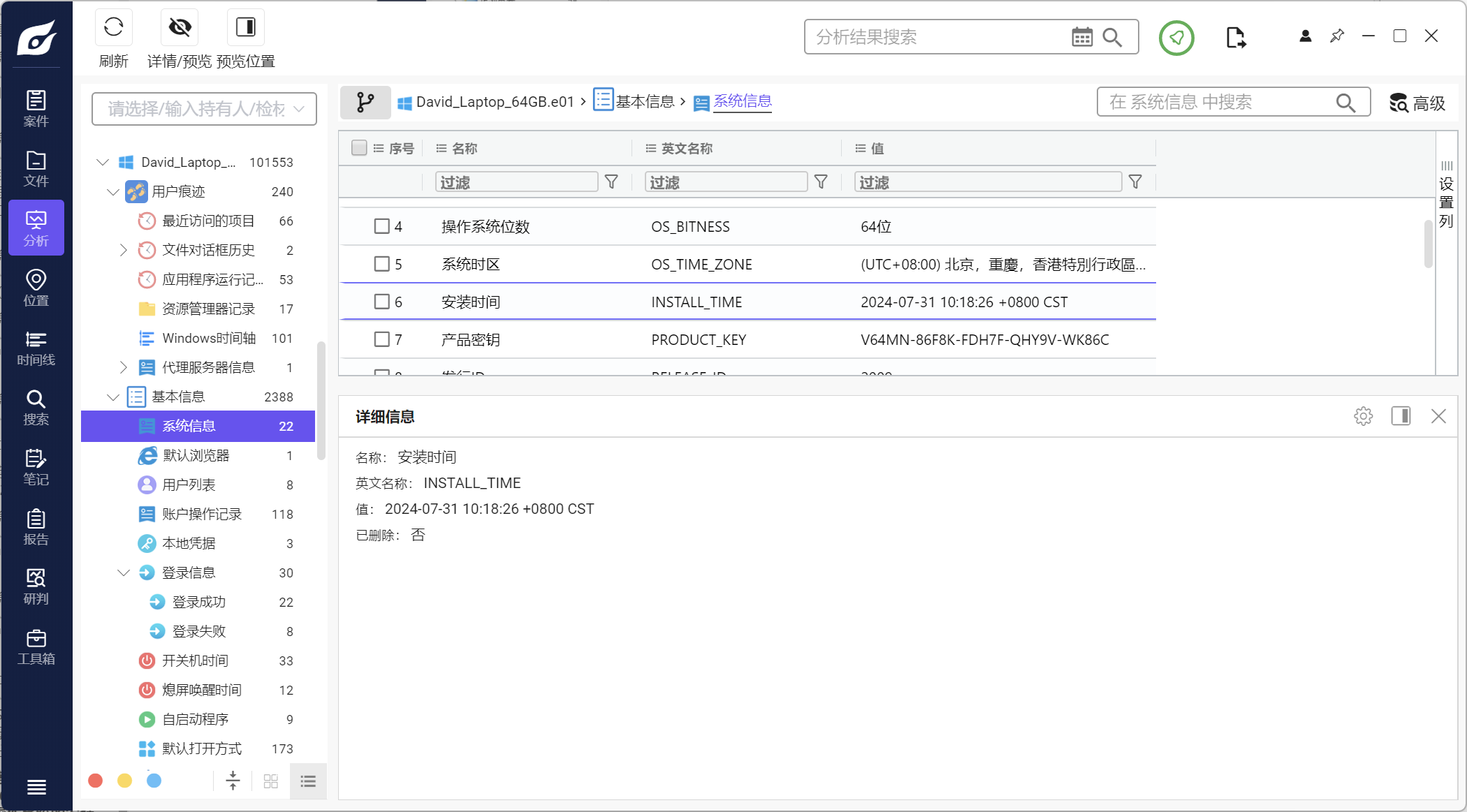Tick the select-all header checkbox

(359, 148)
